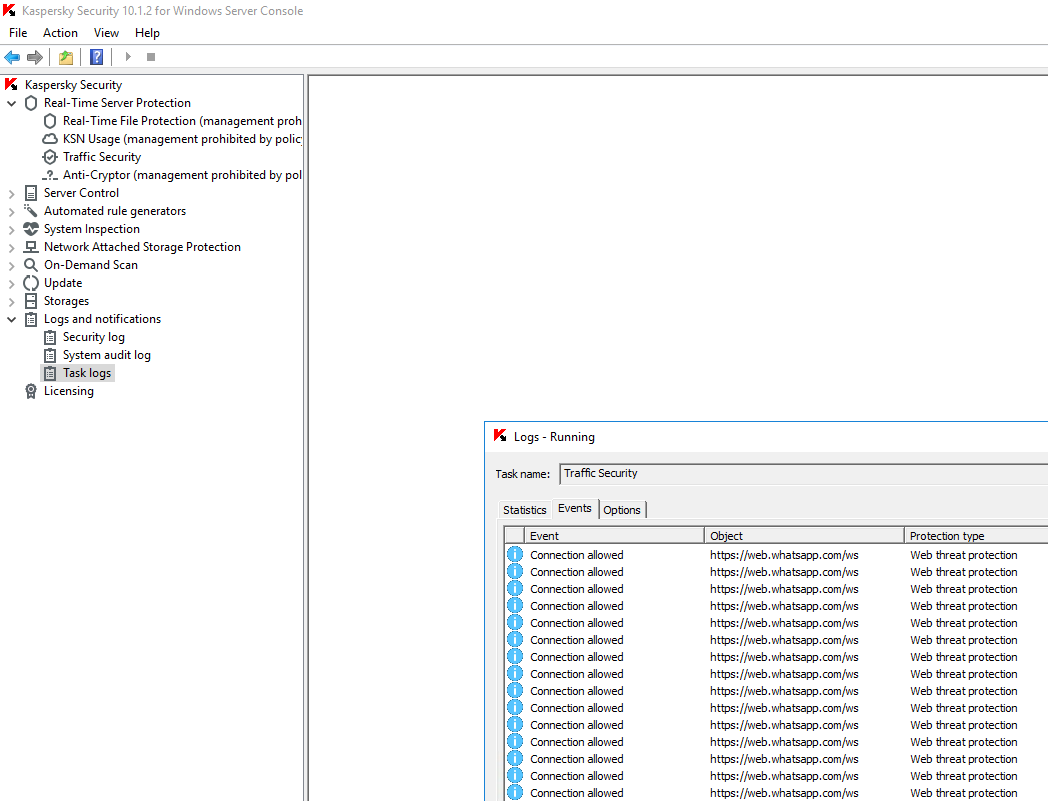The image size is (1048, 801).
Task: Click the Task logs clipboard icon
Action: [49, 373]
